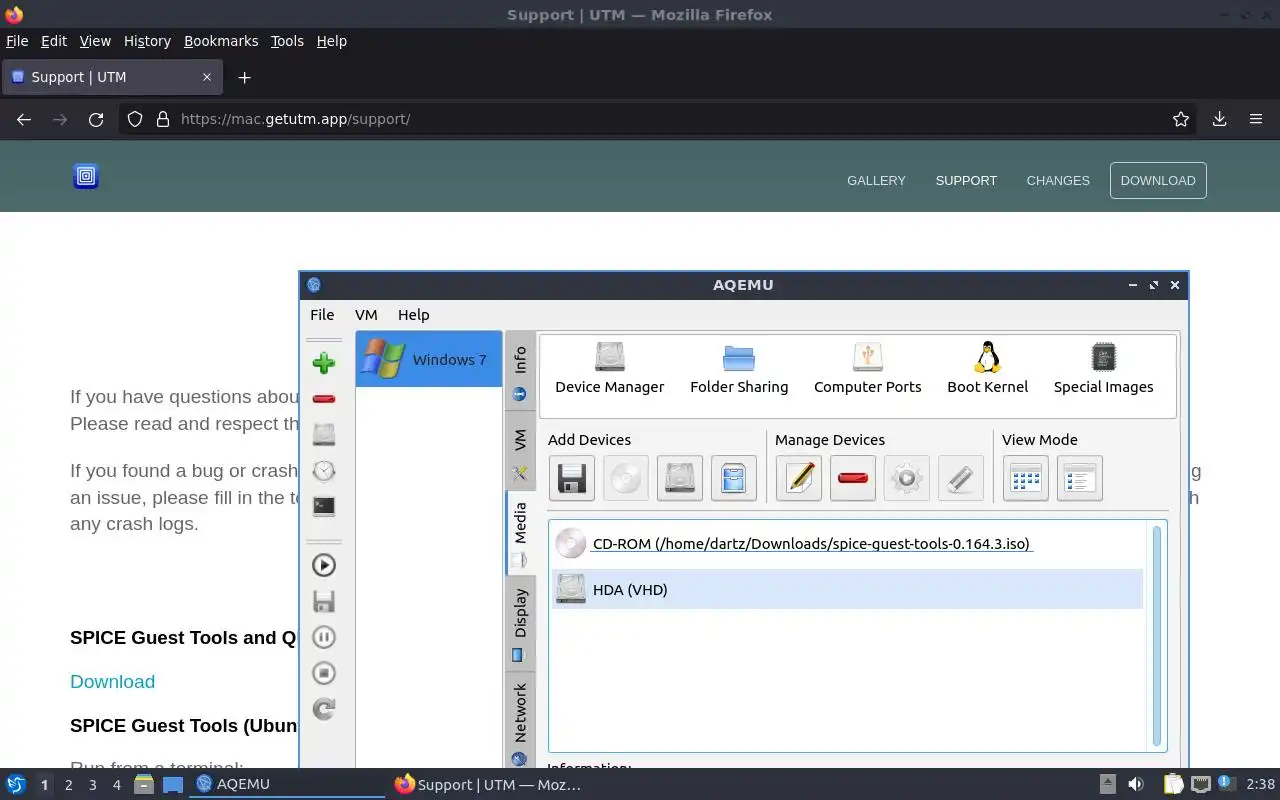
Task: Save the VM state with floppy icon
Action: [x=323, y=601]
